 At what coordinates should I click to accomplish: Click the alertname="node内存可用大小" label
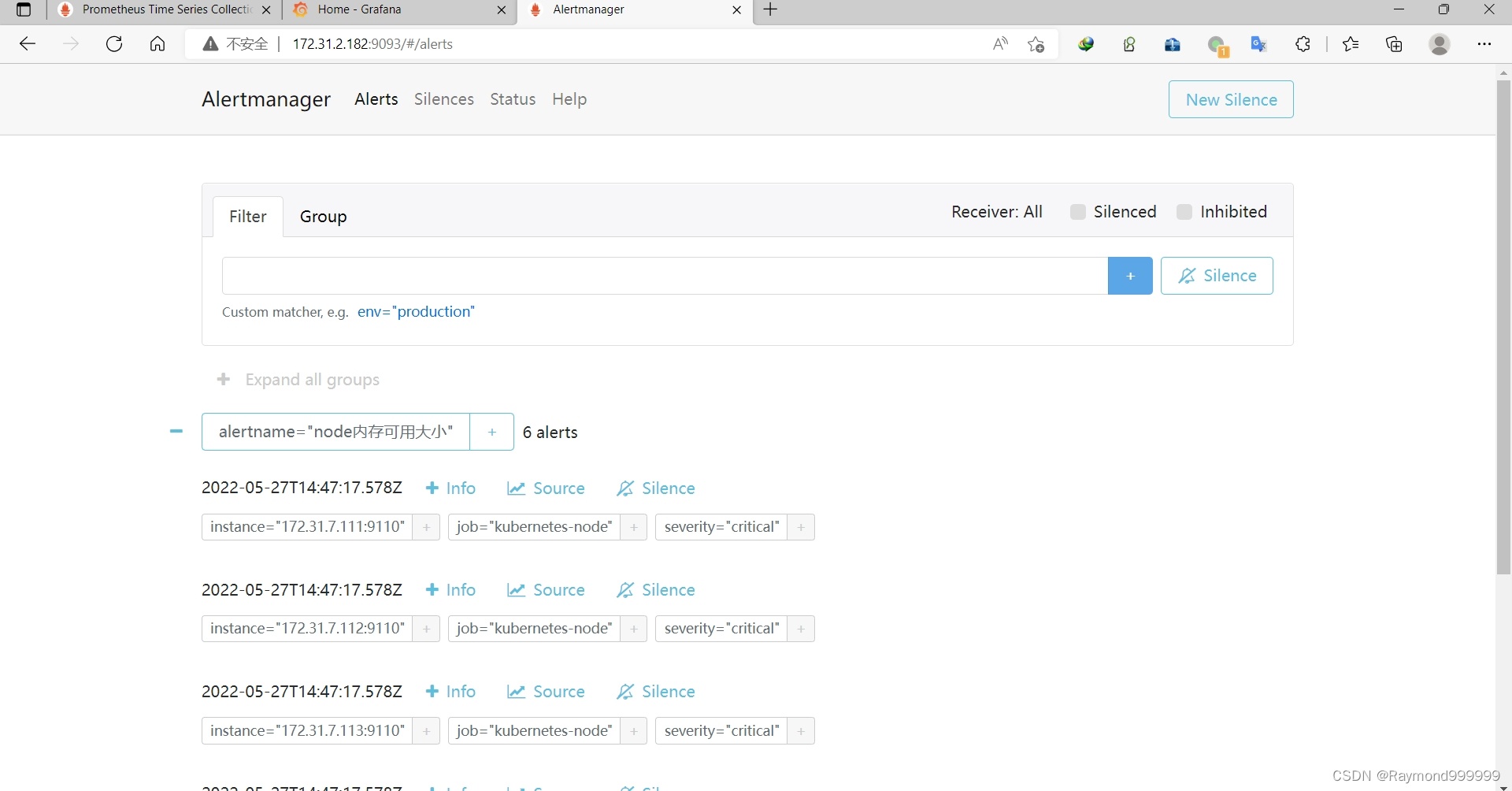click(x=336, y=432)
